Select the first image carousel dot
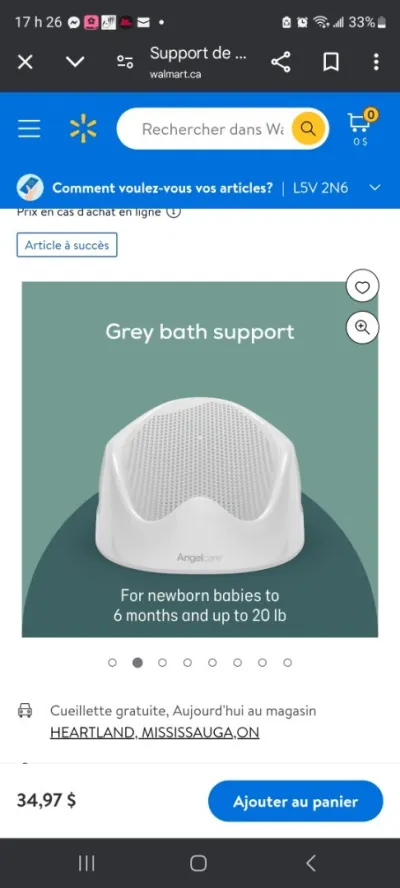 (112, 662)
